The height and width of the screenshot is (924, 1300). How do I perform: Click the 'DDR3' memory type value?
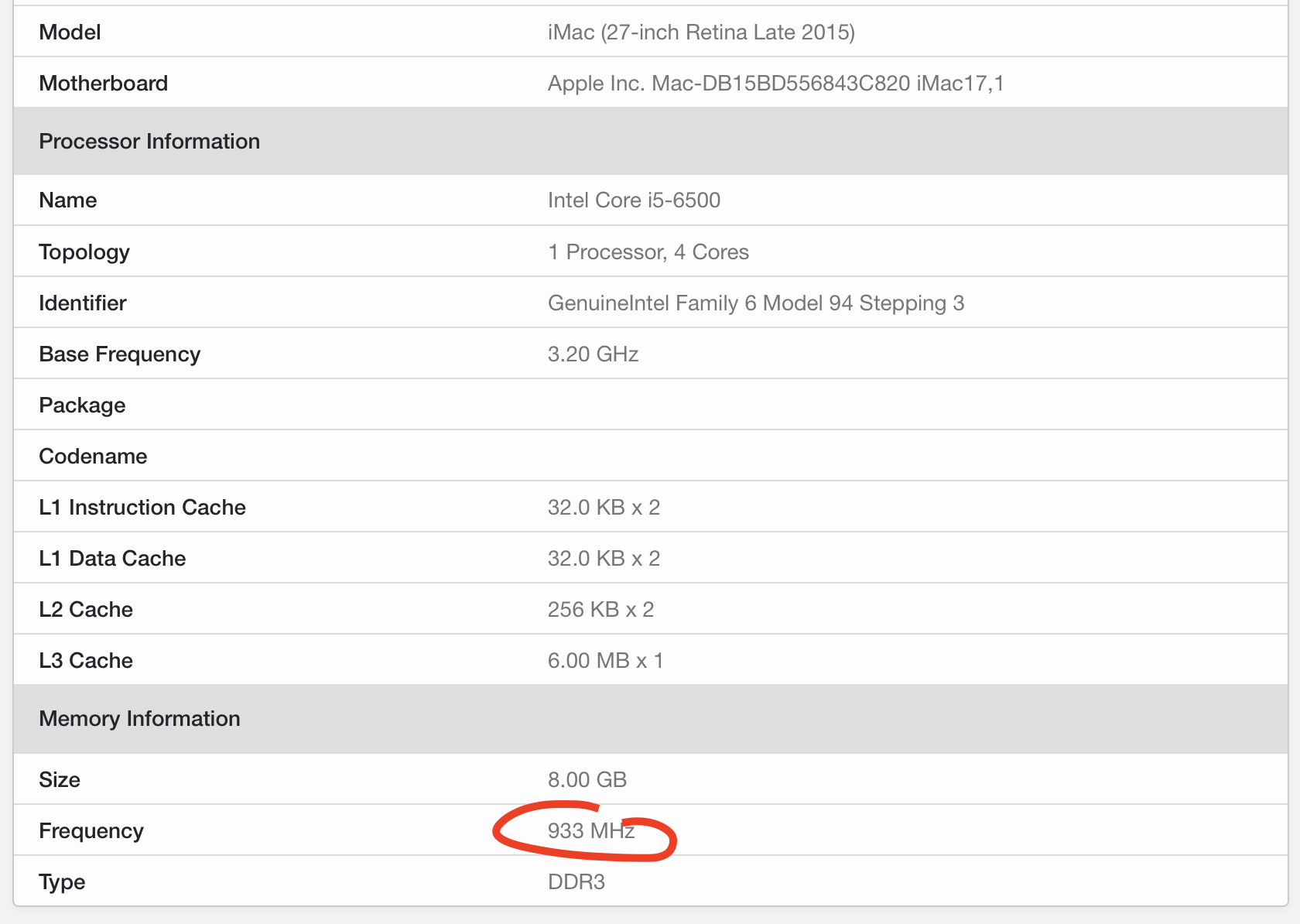[x=576, y=882]
